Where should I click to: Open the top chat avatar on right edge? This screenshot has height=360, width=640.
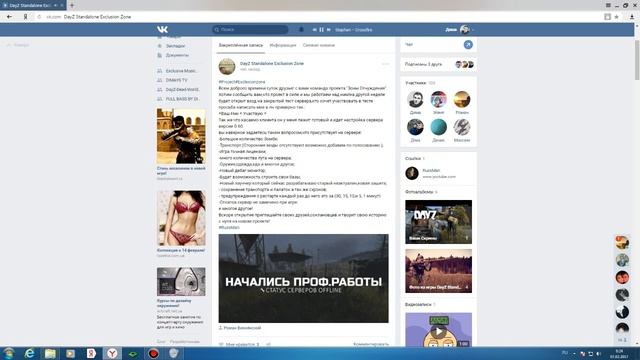(622, 242)
